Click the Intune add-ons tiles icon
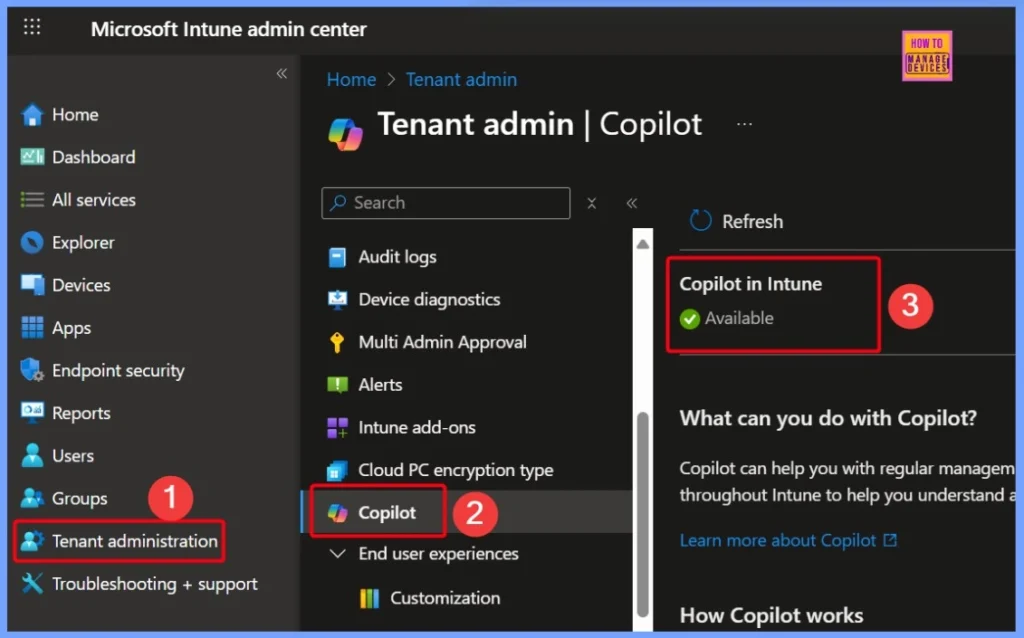This screenshot has height=638, width=1024. [x=337, y=428]
